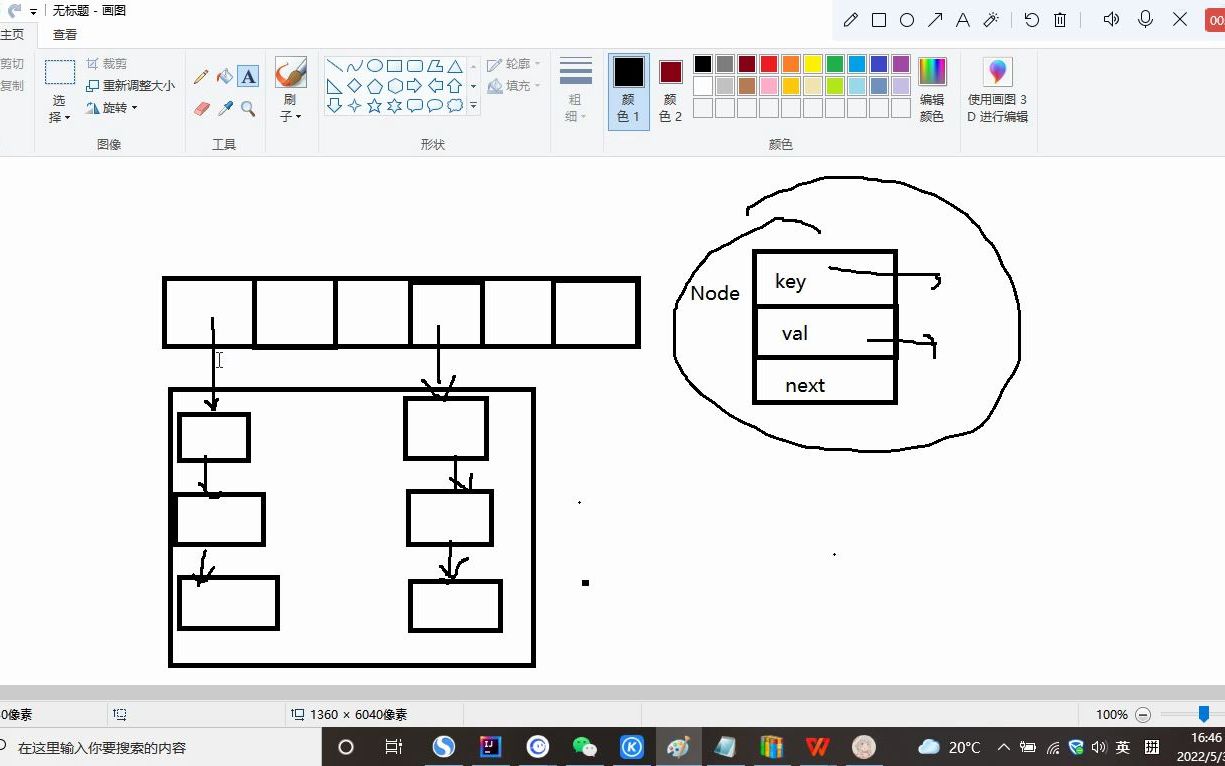
Task: Select Color 1 (颜色 1)
Action: coord(629,91)
